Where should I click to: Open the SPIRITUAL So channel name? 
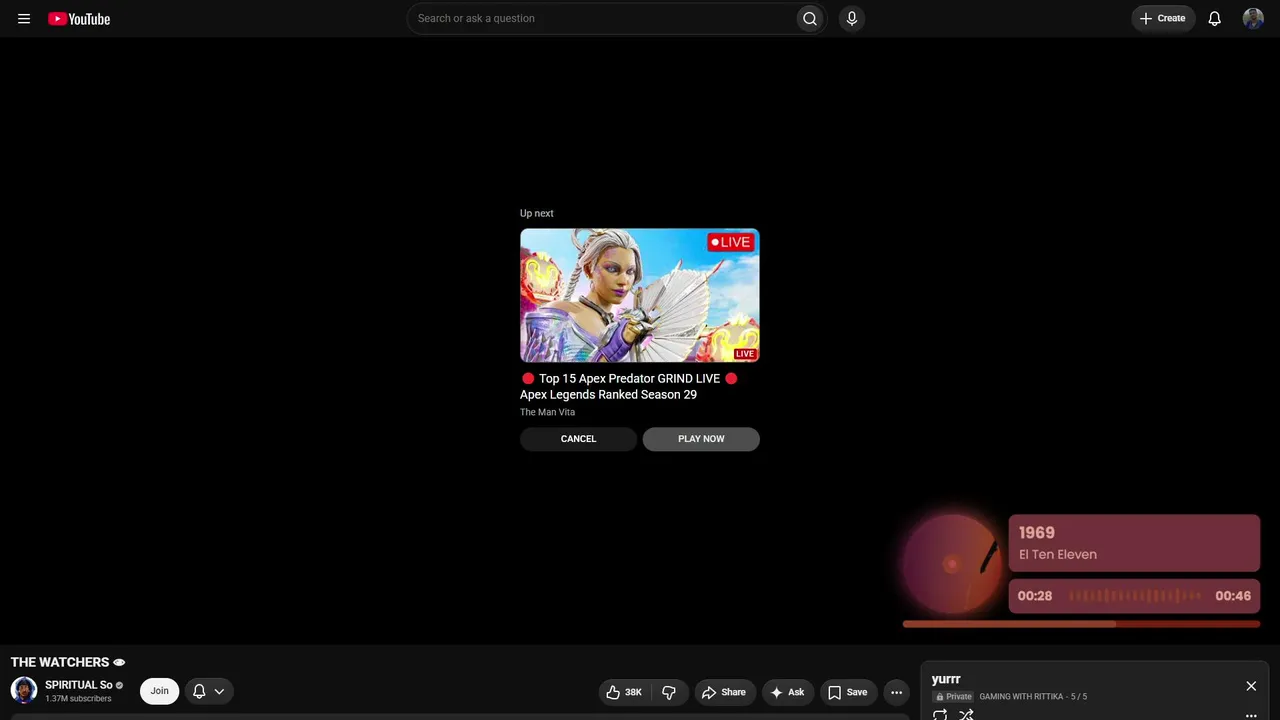click(x=79, y=685)
